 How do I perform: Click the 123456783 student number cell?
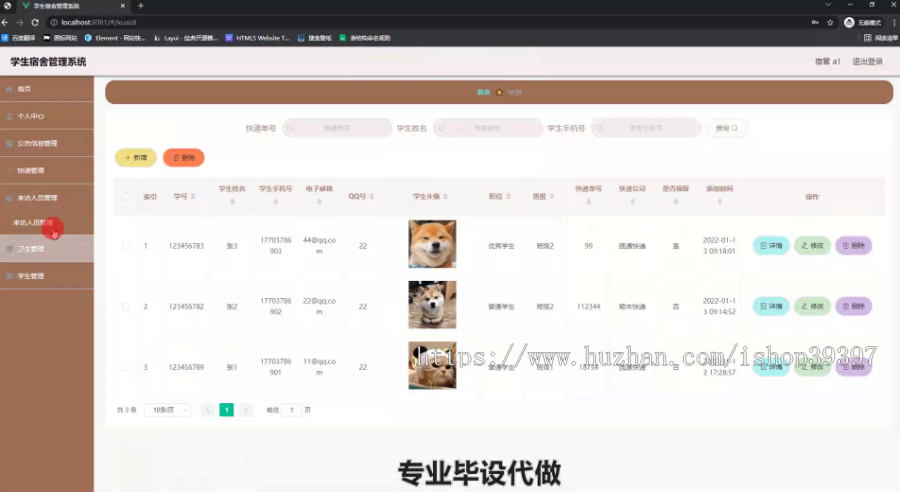point(186,246)
